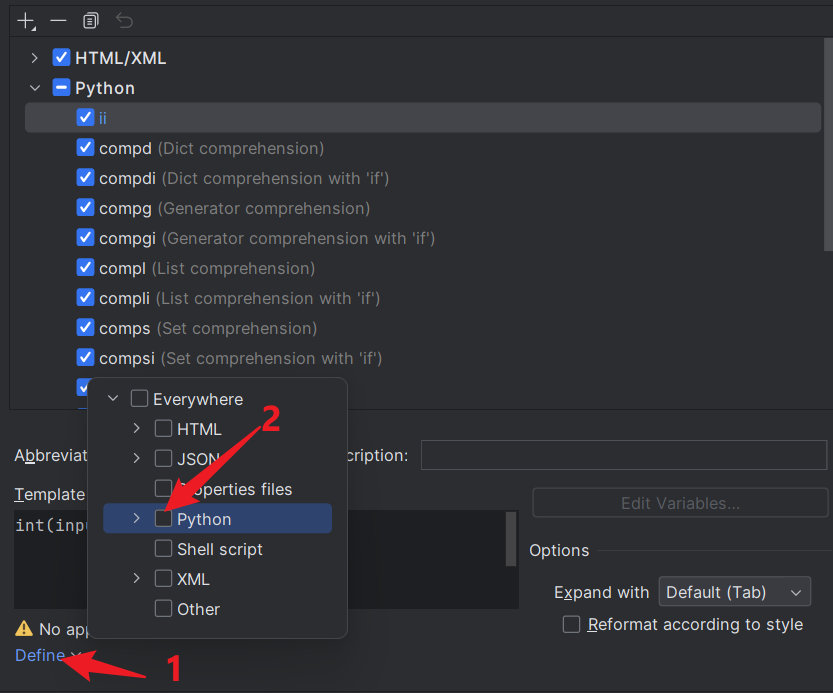Screen dimensions: 833x693
Task: Enable Reformat according to style
Action: (572, 624)
